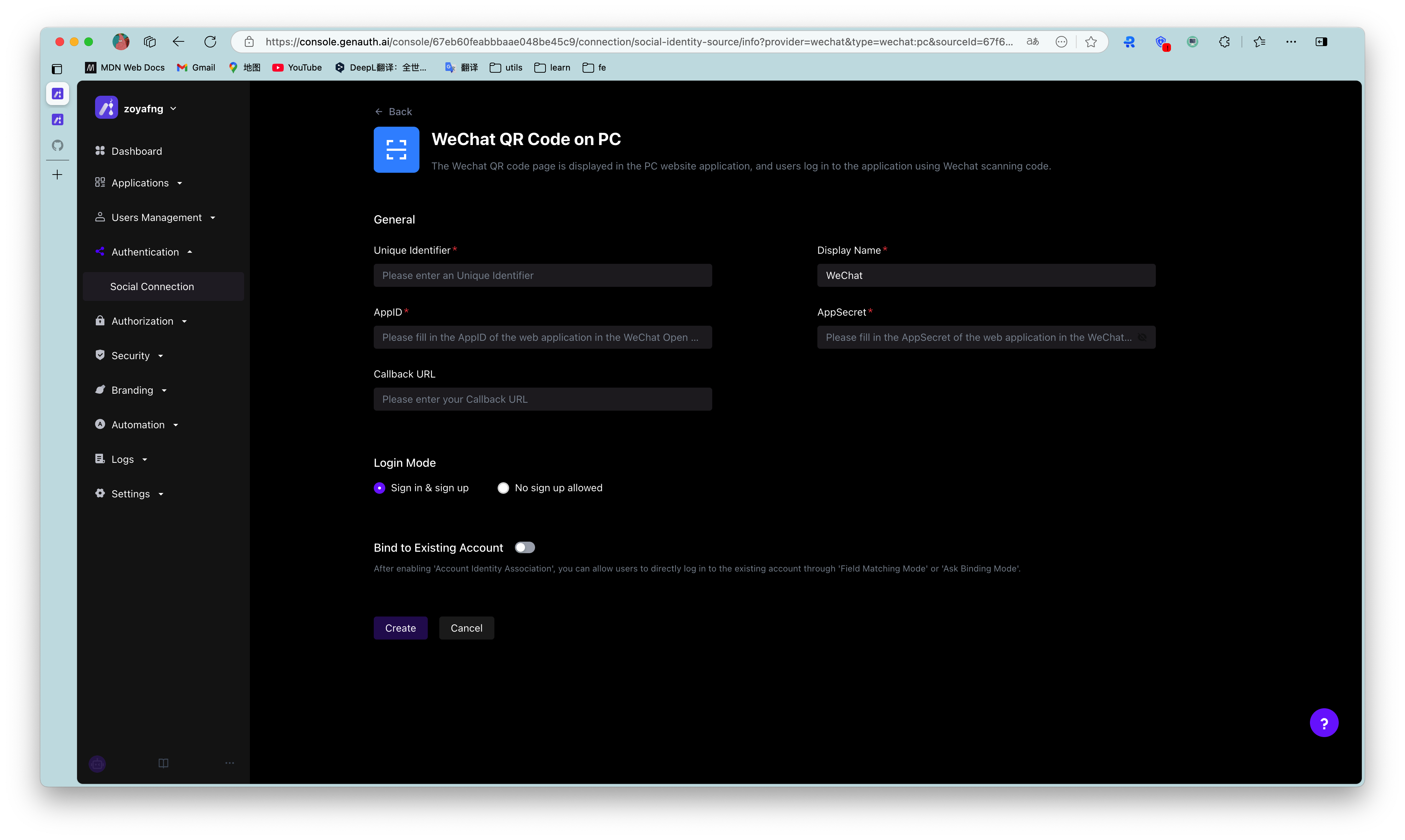Open the DeepL translate bookmark
This screenshot has height=840, width=1405.
(x=381, y=67)
